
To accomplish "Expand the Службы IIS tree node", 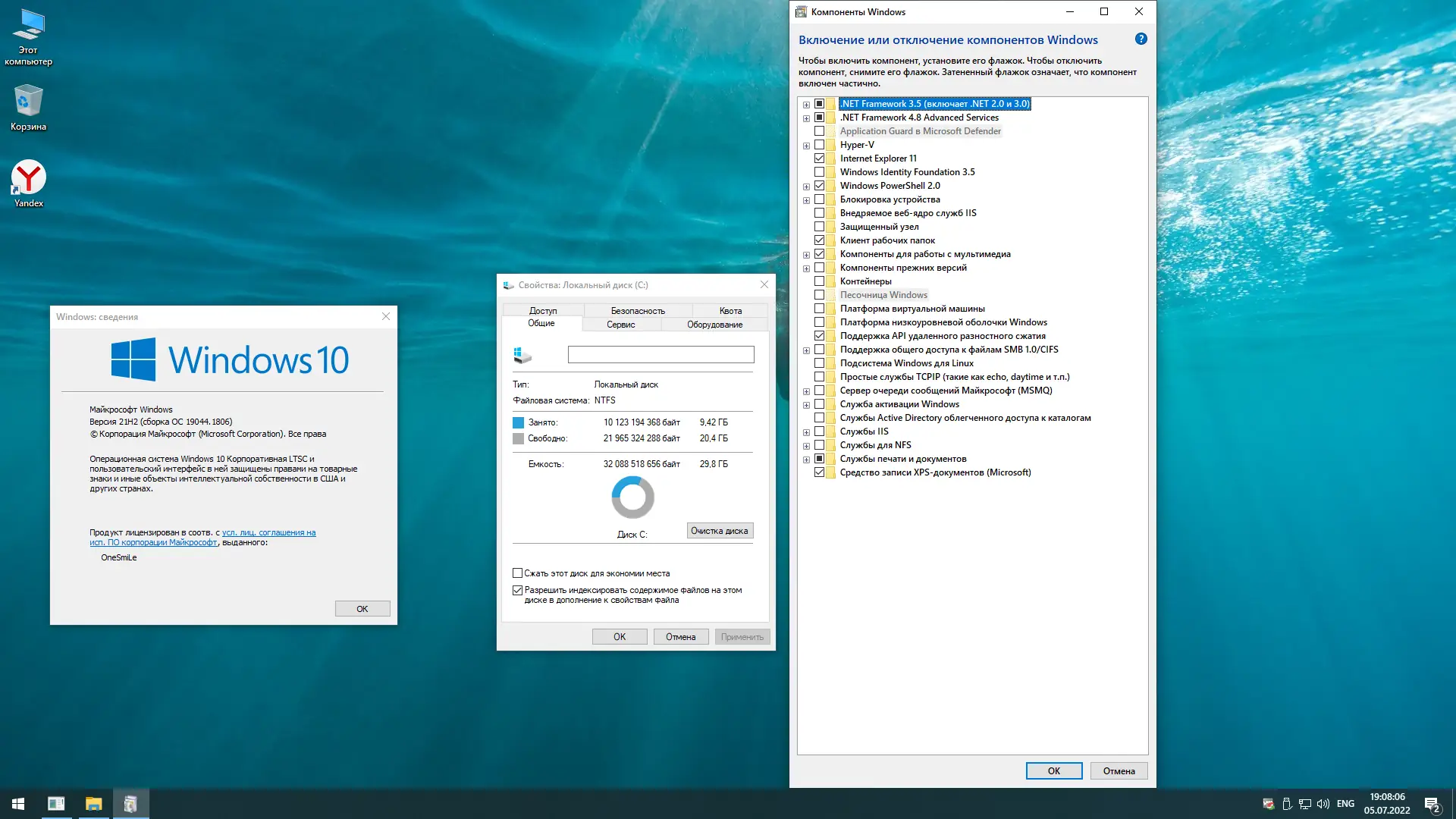I will (806, 432).
